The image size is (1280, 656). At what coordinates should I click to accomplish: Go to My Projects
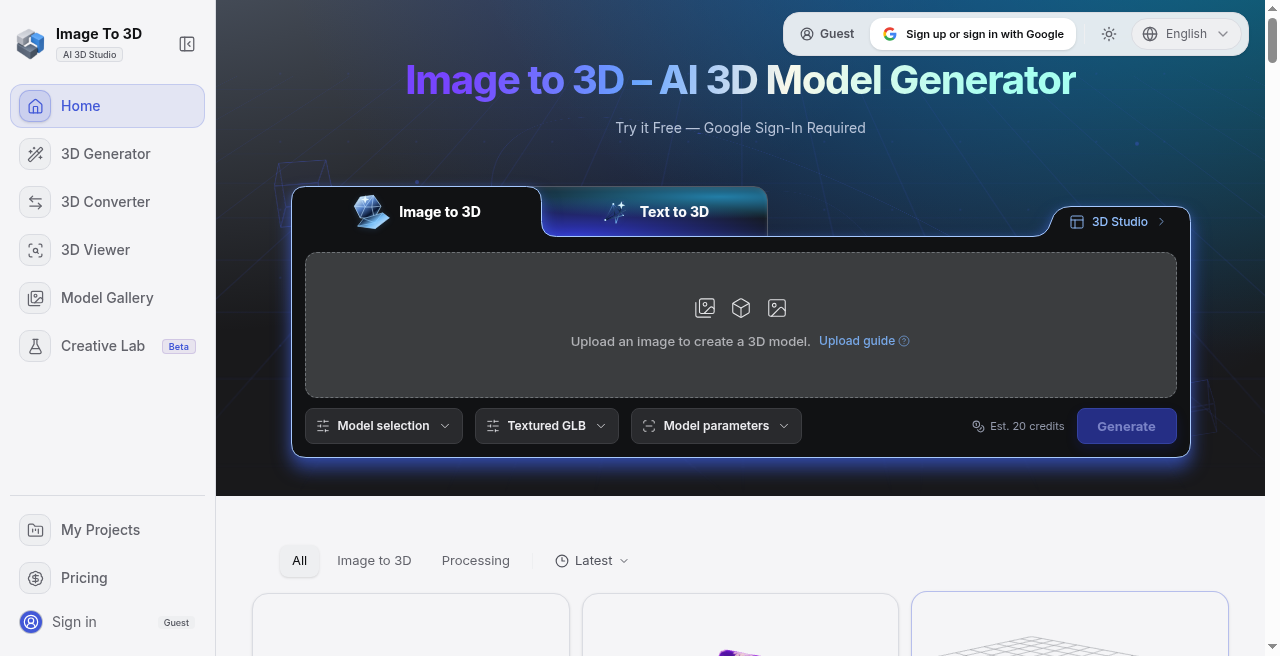(108, 530)
